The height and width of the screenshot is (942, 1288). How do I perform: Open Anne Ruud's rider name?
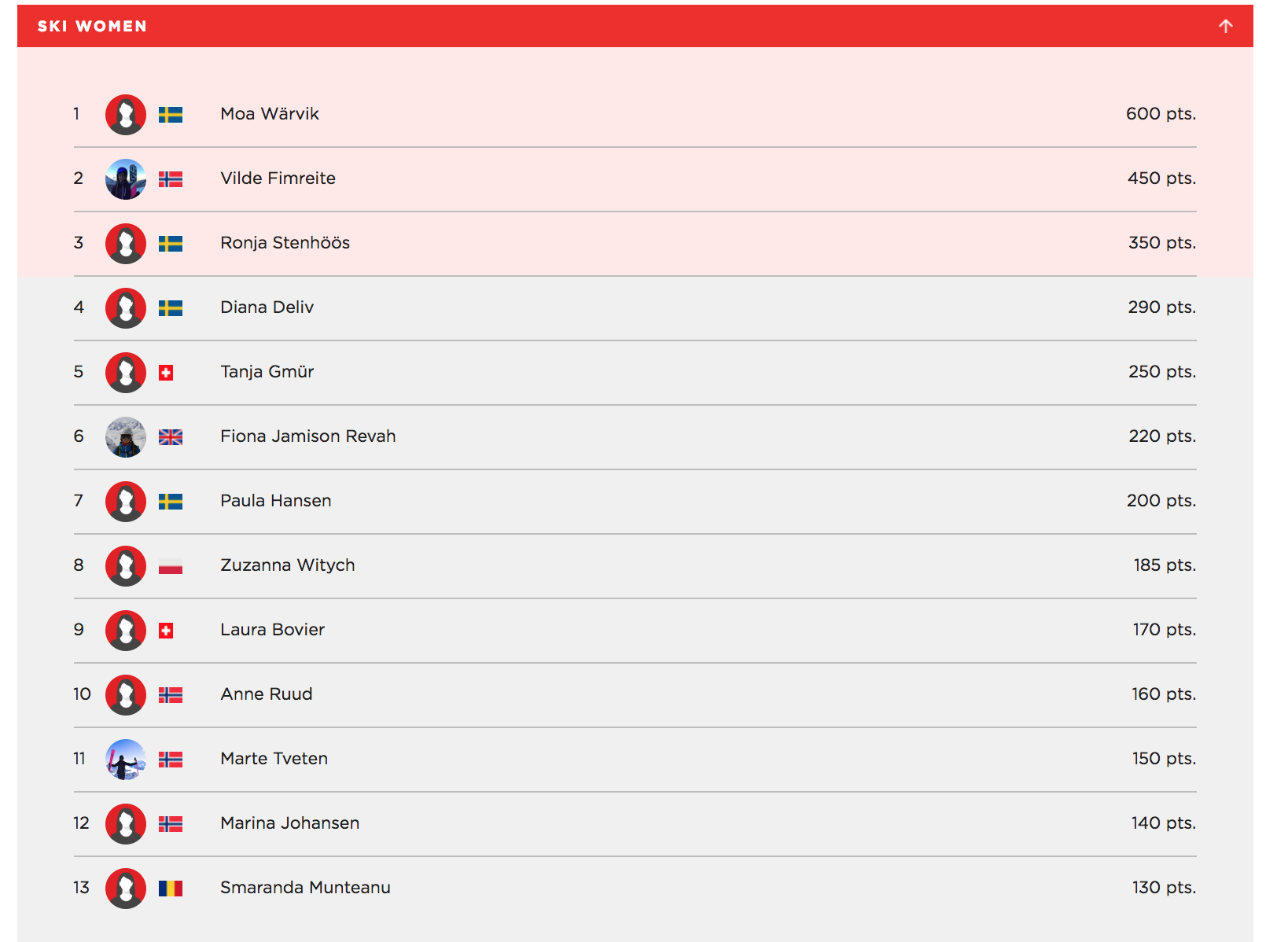[266, 694]
